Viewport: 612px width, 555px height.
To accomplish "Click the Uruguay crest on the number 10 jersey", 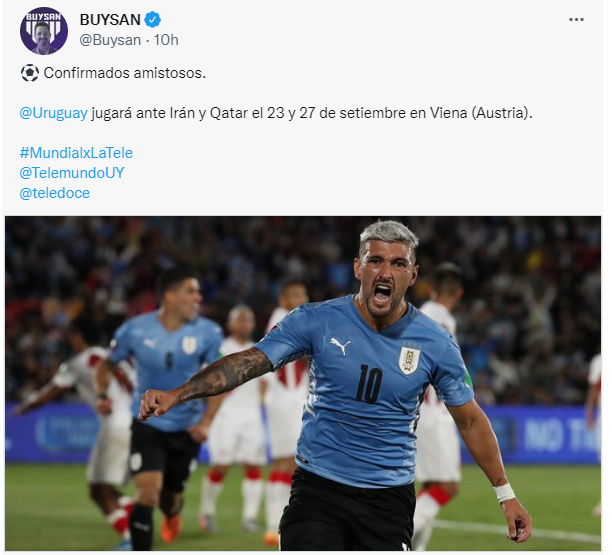I will (x=409, y=359).
